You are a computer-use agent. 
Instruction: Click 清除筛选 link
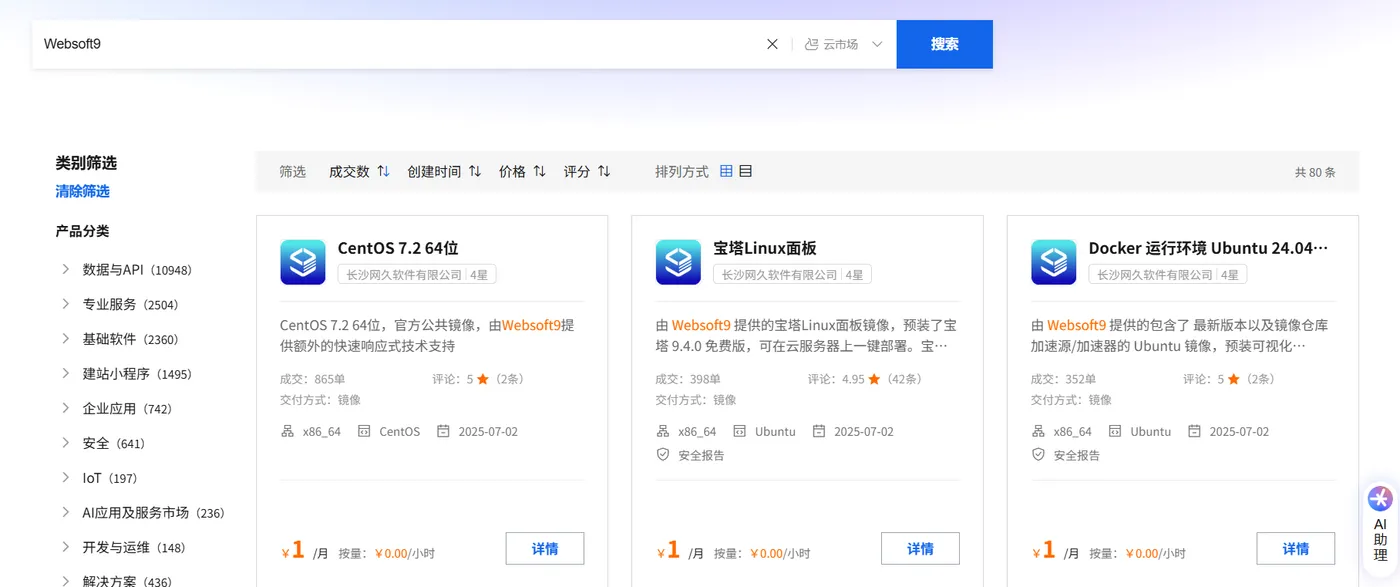pyautogui.click(x=82, y=191)
